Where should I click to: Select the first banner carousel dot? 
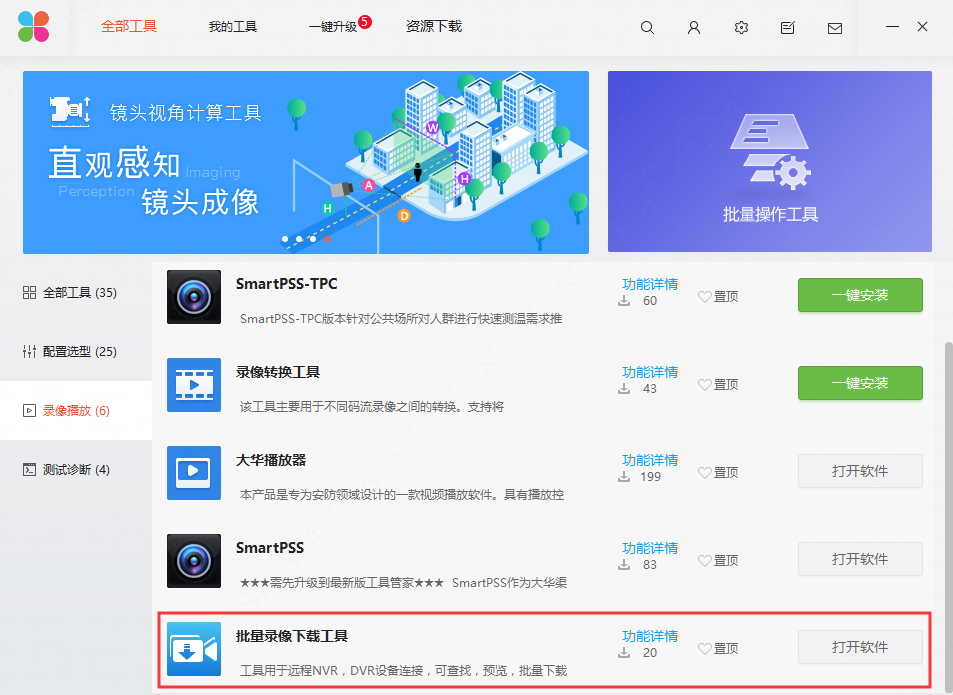(285, 239)
